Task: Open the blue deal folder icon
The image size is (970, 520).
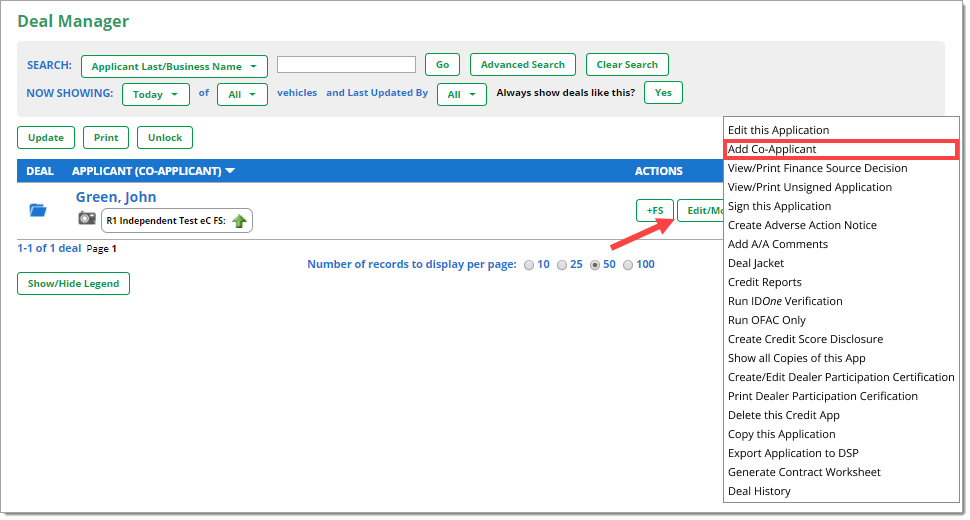Action: pyautogui.click(x=38, y=210)
